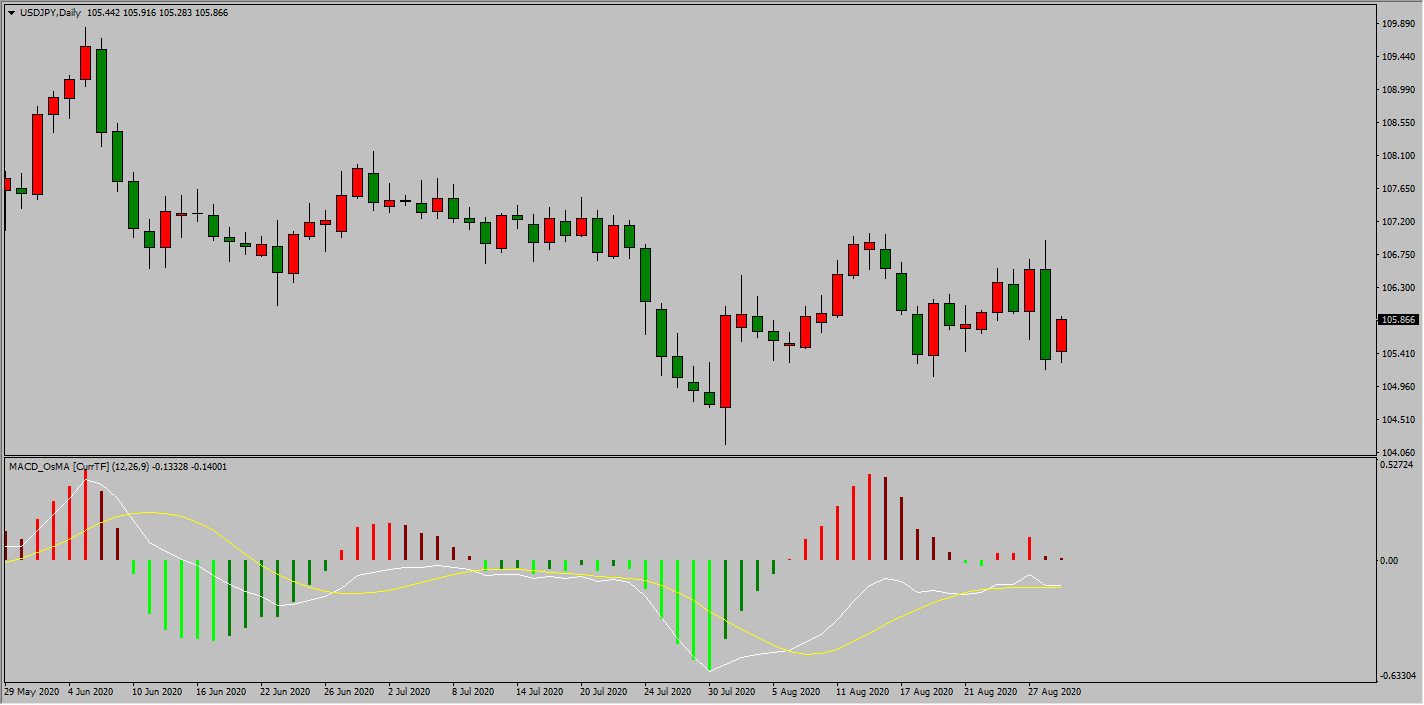Screen dimensions: 1424x705
Task: Select the longest green histogram bar near 30 Jul 2020
Action: 709,615
